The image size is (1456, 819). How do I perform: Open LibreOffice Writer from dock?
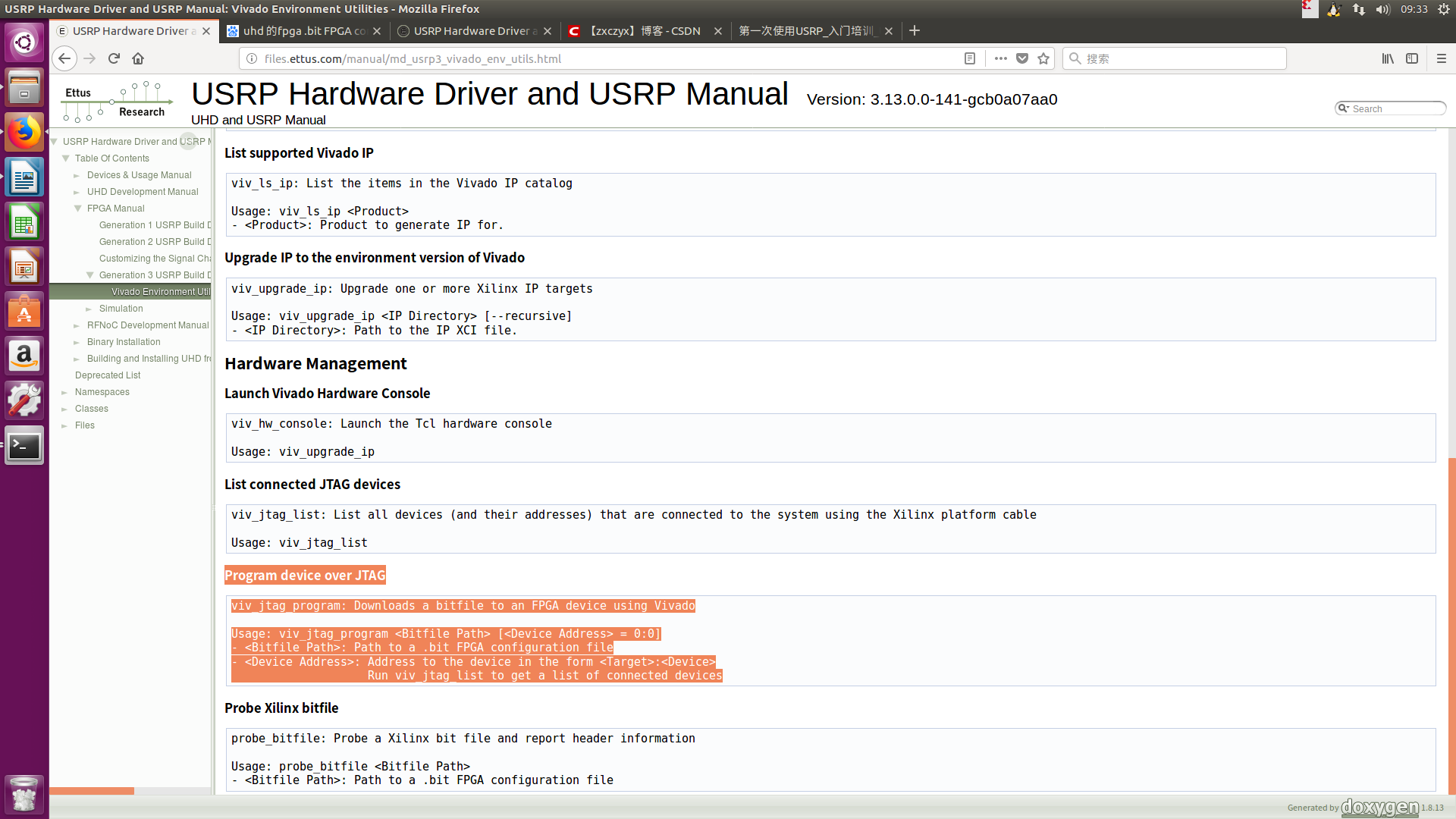(x=24, y=178)
